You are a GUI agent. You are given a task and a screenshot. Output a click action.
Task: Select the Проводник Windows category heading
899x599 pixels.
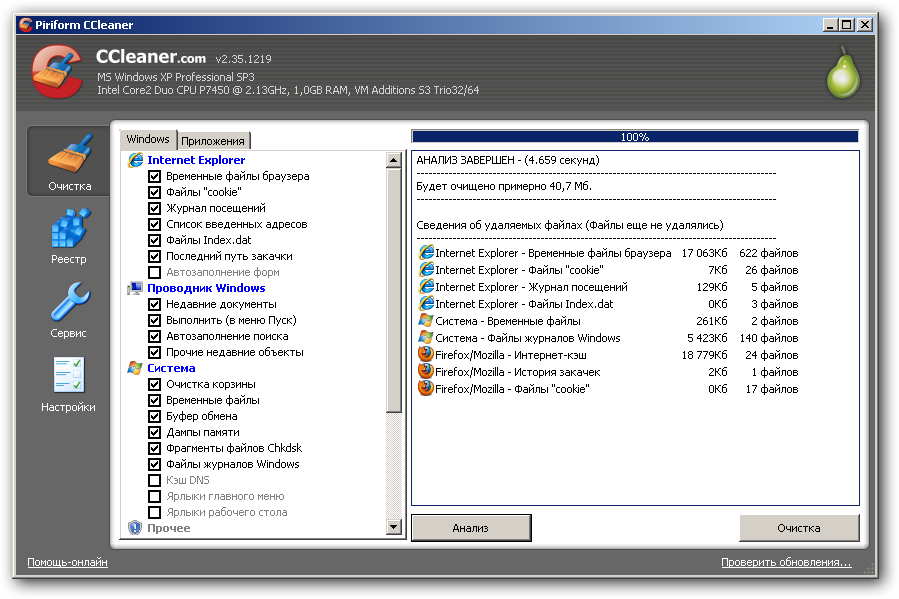click(x=206, y=288)
